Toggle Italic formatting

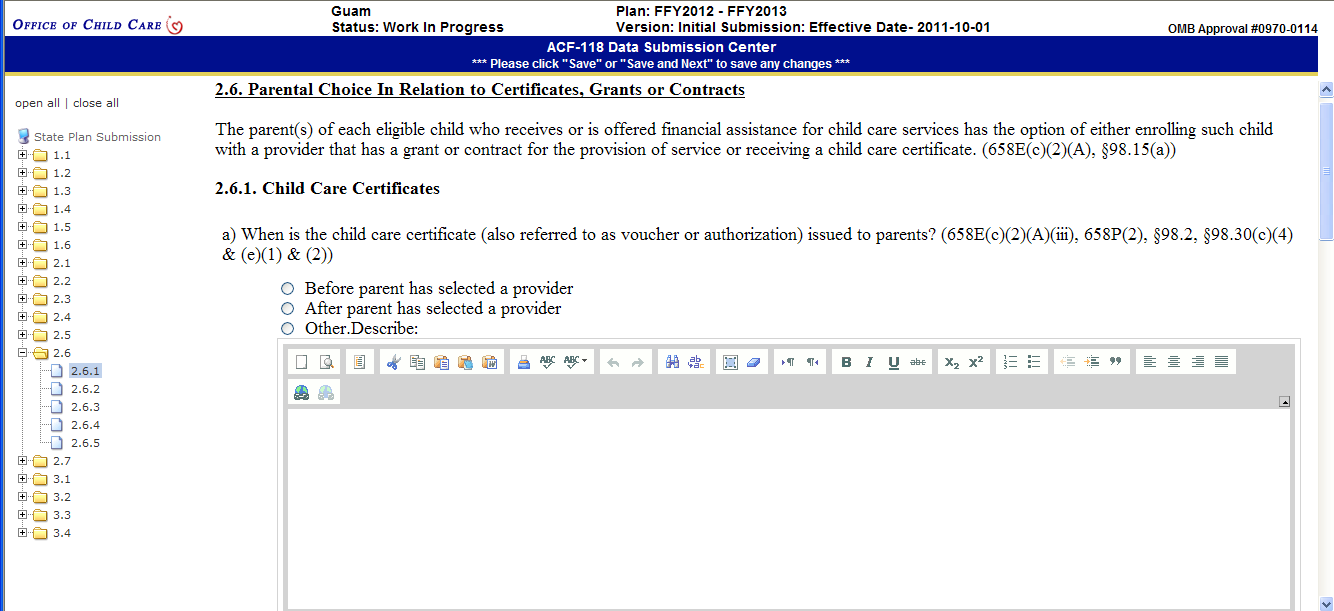click(870, 362)
